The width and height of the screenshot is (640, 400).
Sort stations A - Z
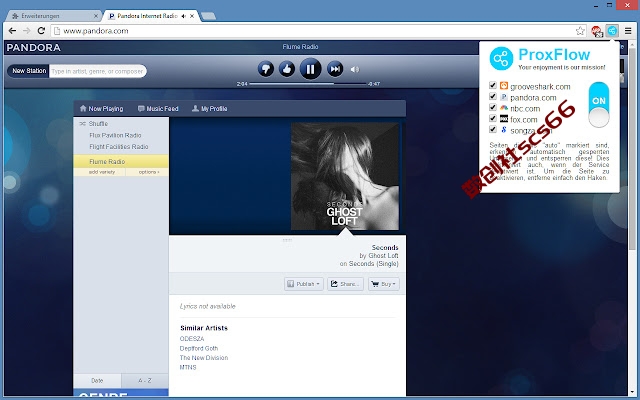pyautogui.click(x=145, y=380)
